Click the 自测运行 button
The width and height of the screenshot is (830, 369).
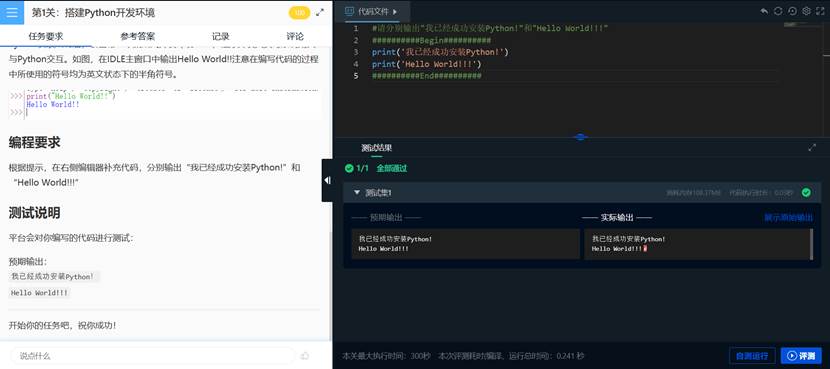click(x=752, y=356)
